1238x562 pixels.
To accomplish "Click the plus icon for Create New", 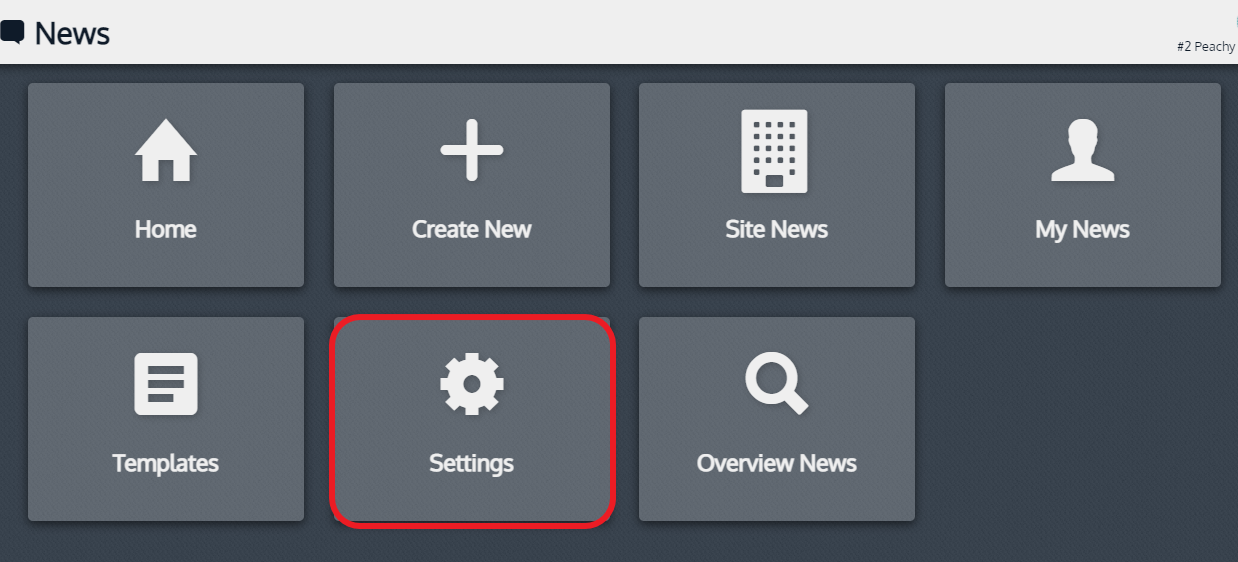I will pos(472,150).
